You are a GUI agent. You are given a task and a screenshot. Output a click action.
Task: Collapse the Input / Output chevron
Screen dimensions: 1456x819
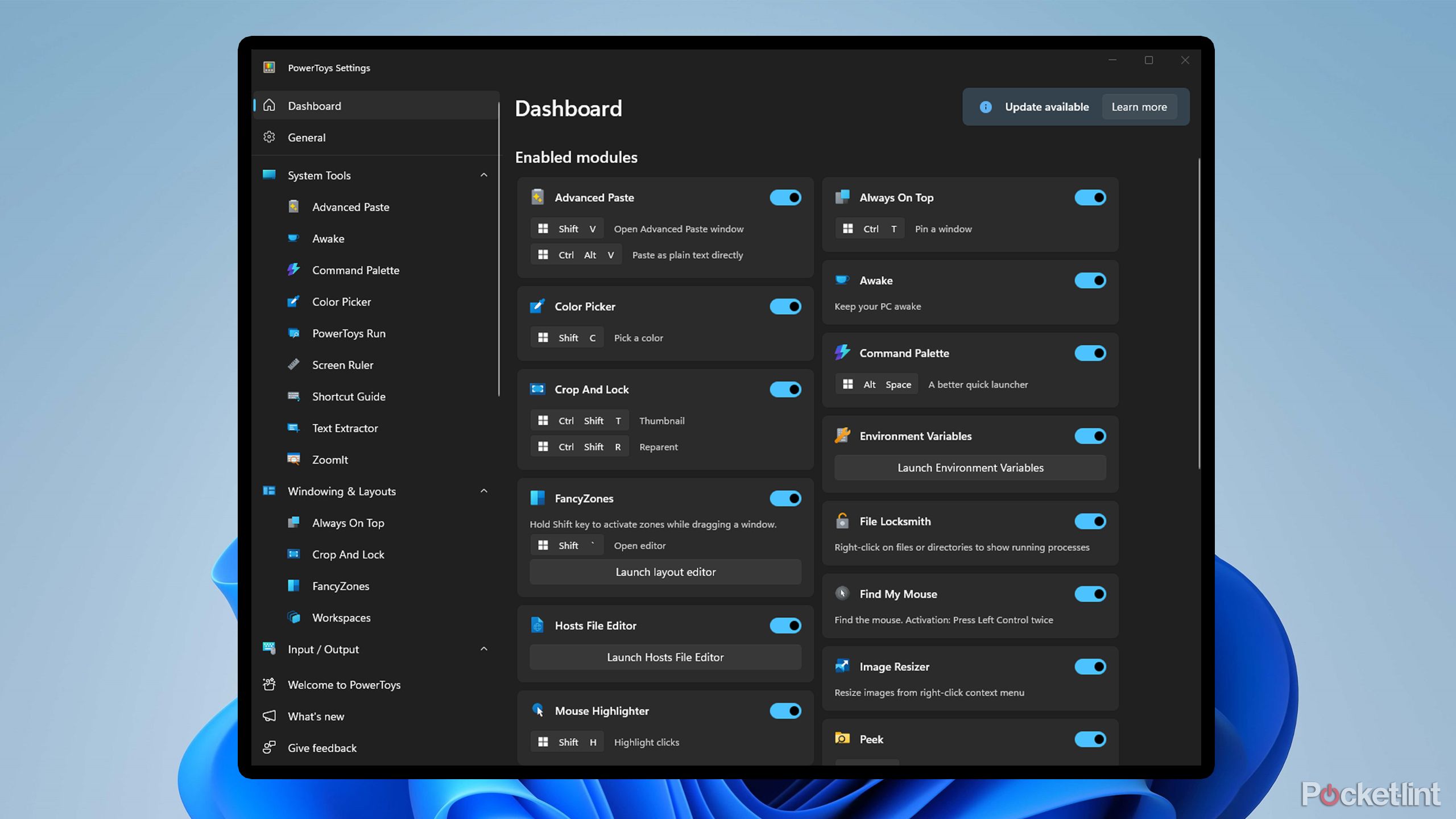(484, 649)
